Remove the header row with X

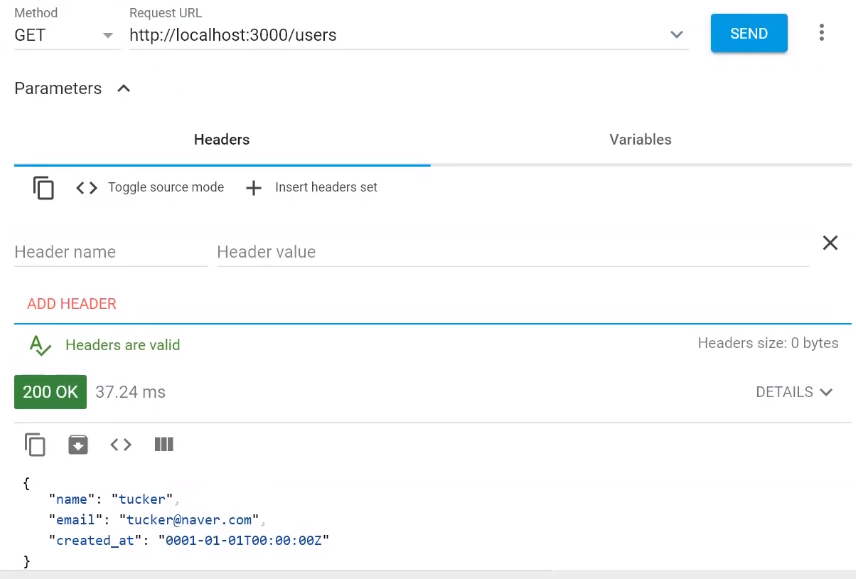(830, 243)
